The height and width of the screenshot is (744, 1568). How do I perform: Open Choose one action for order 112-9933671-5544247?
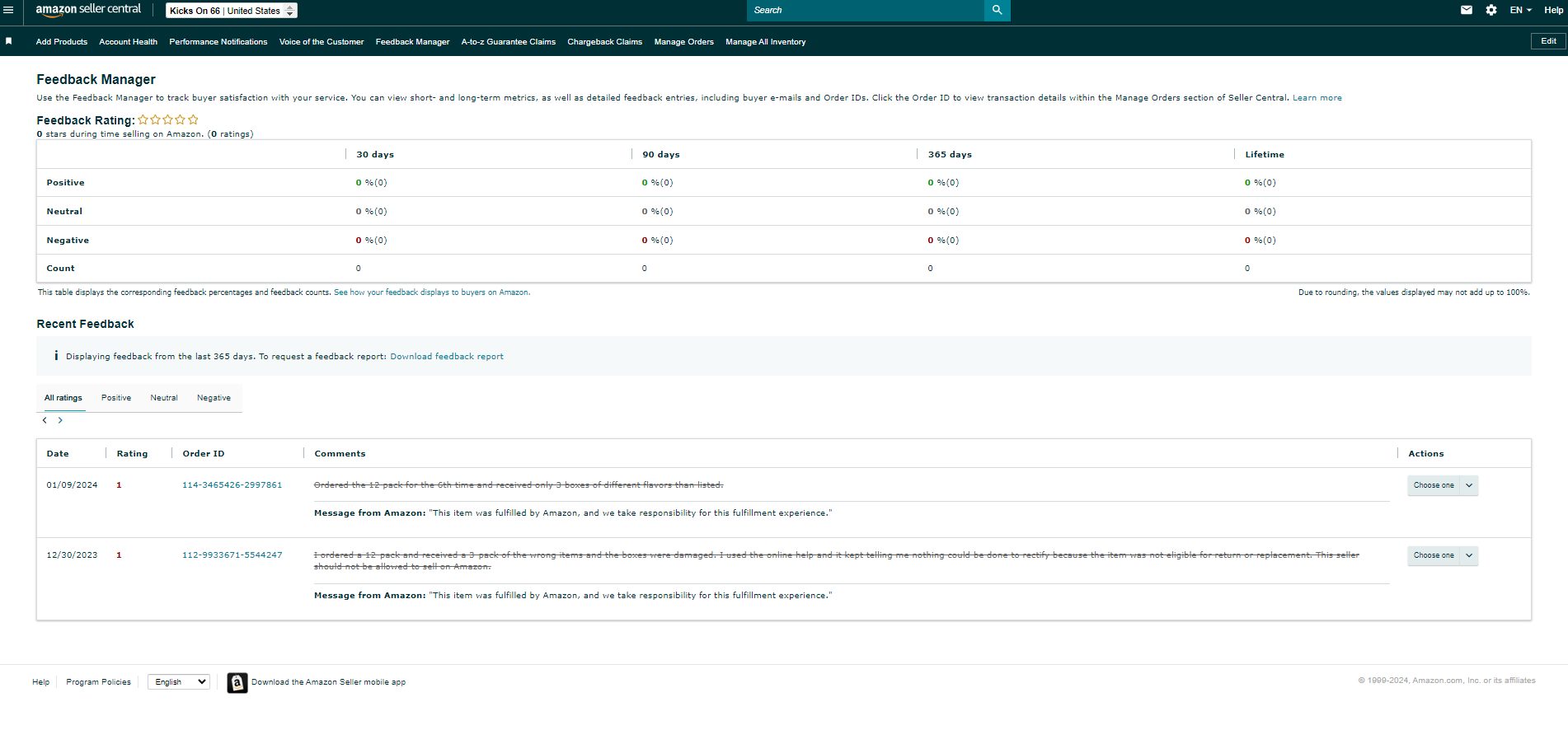pyautogui.click(x=1443, y=555)
